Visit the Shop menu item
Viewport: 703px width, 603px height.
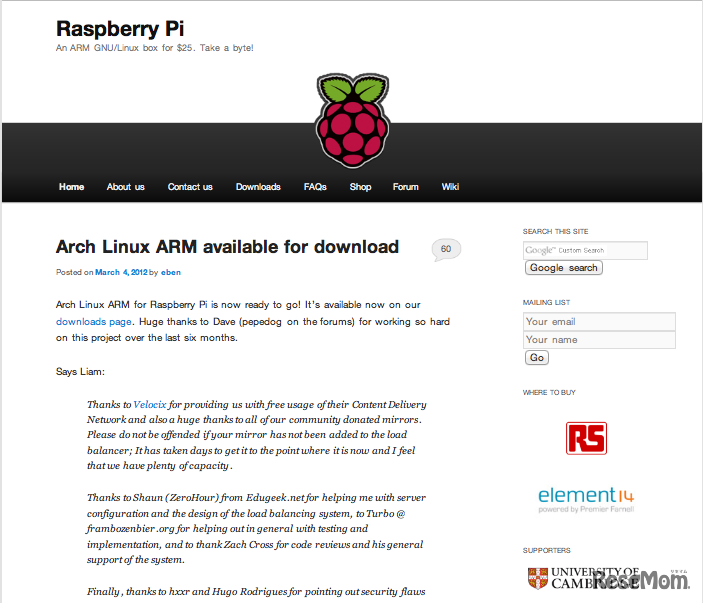pyautogui.click(x=360, y=187)
